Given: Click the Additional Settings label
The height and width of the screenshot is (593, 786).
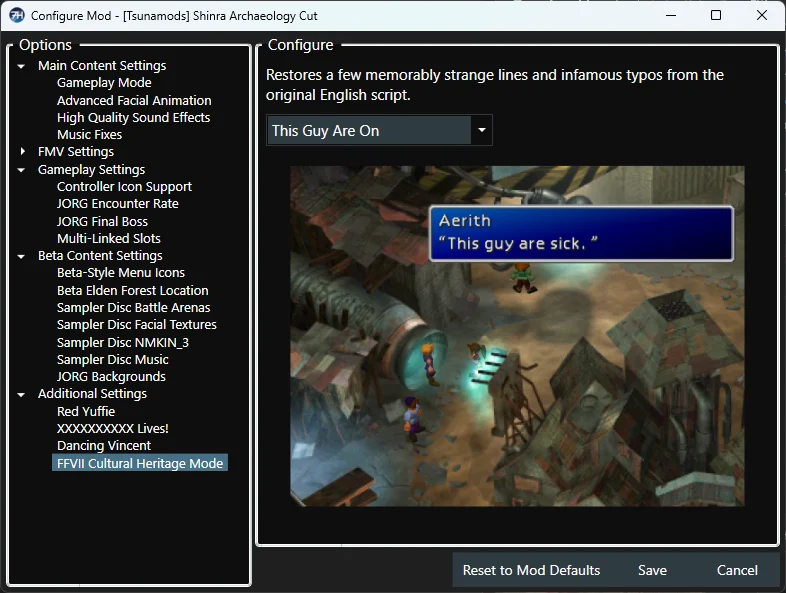Looking at the screenshot, I should [92, 393].
